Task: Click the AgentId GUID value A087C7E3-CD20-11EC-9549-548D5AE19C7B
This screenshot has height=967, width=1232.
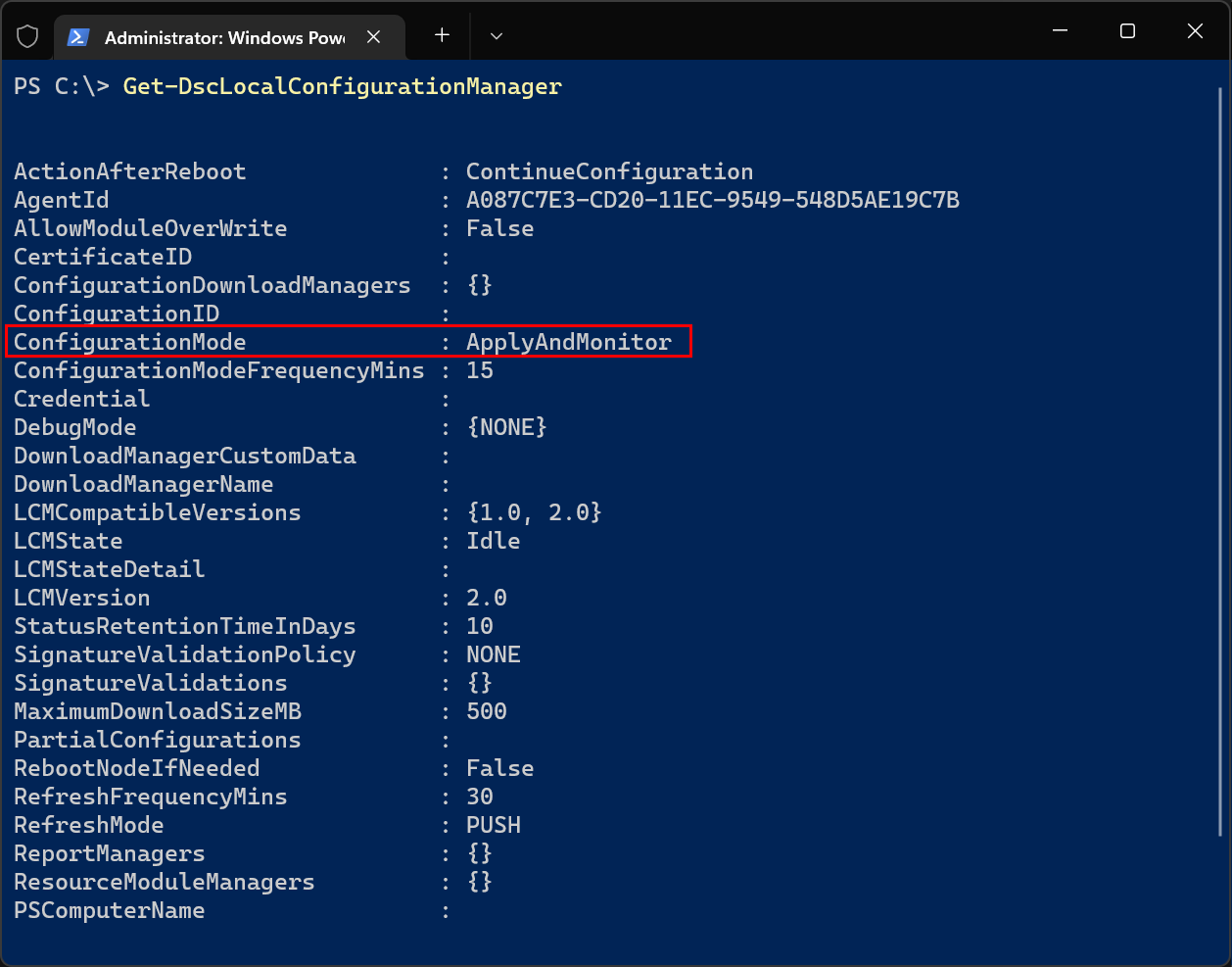Action: (713, 200)
